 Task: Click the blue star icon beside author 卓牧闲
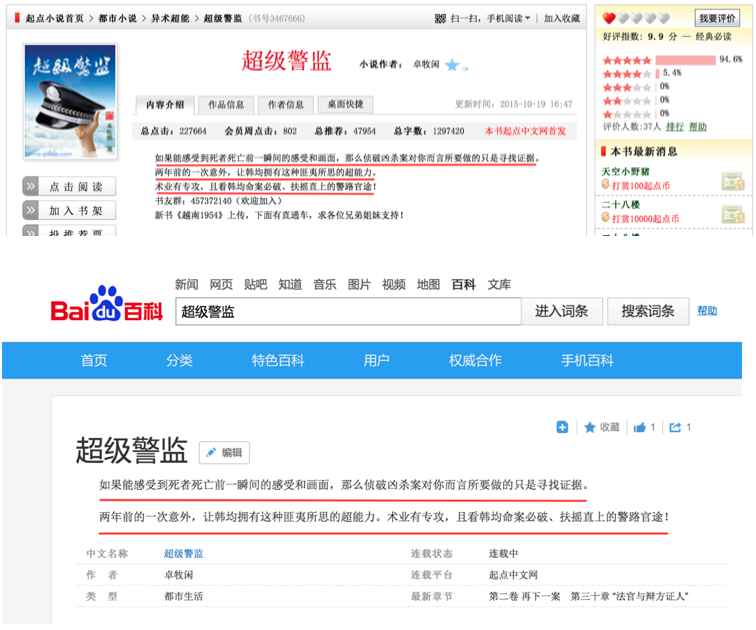pyautogui.click(x=452, y=65)
